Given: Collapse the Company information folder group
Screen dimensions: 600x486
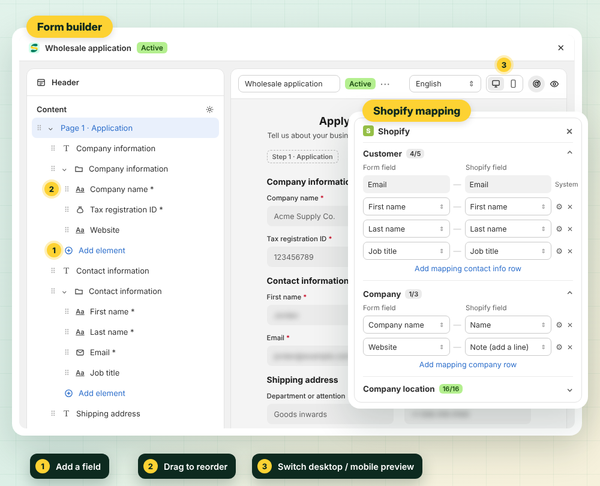Looking at the screenshot, I should [x=64, y=169].
